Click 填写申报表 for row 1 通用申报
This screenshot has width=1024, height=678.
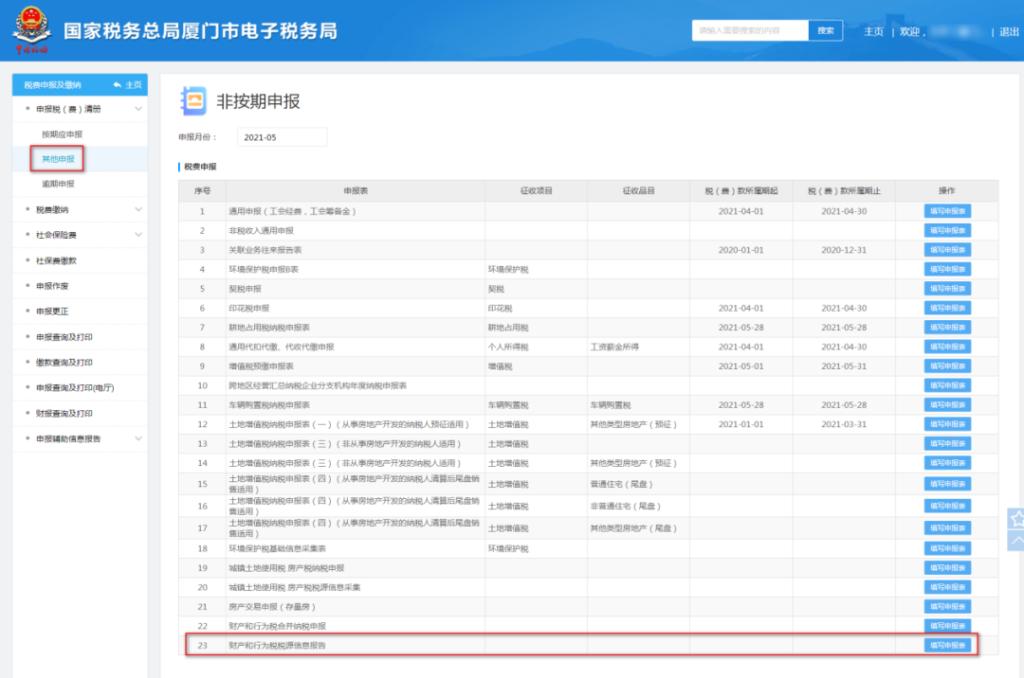click(946, 211)
